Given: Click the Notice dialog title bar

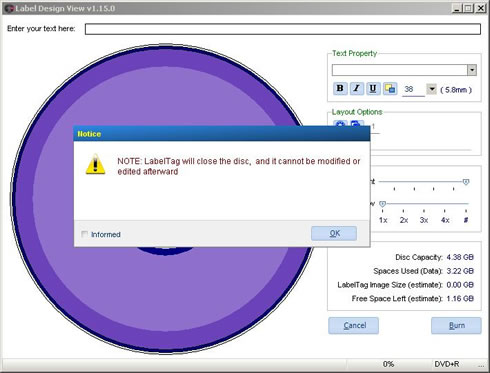Looking at the screenshot, I should pos(222,134).
